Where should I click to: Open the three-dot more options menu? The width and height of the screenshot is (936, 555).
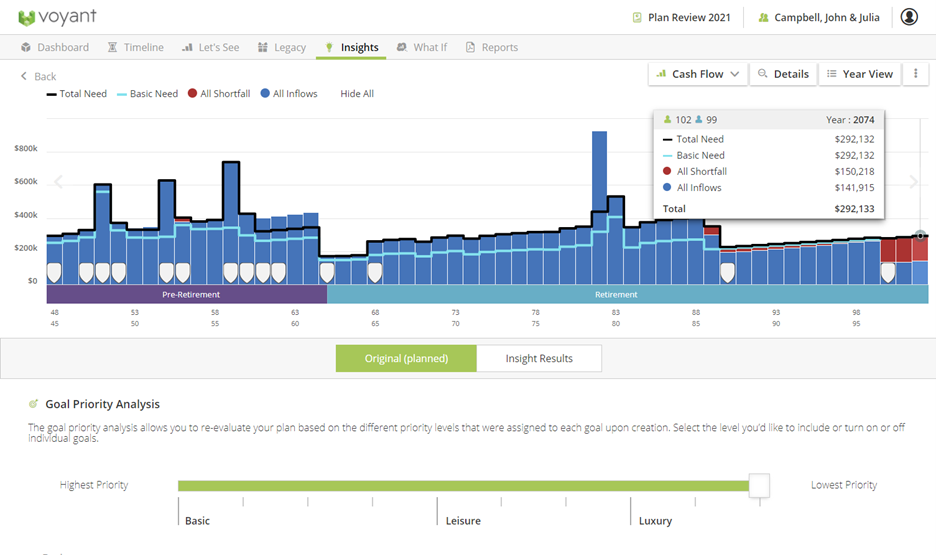coord(915,74)
